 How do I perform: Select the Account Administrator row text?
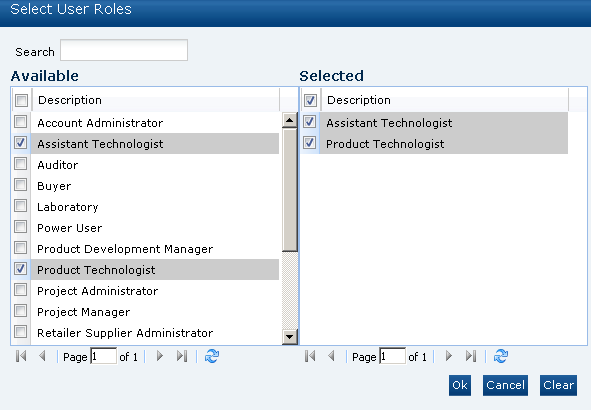[x=100, y=123]
